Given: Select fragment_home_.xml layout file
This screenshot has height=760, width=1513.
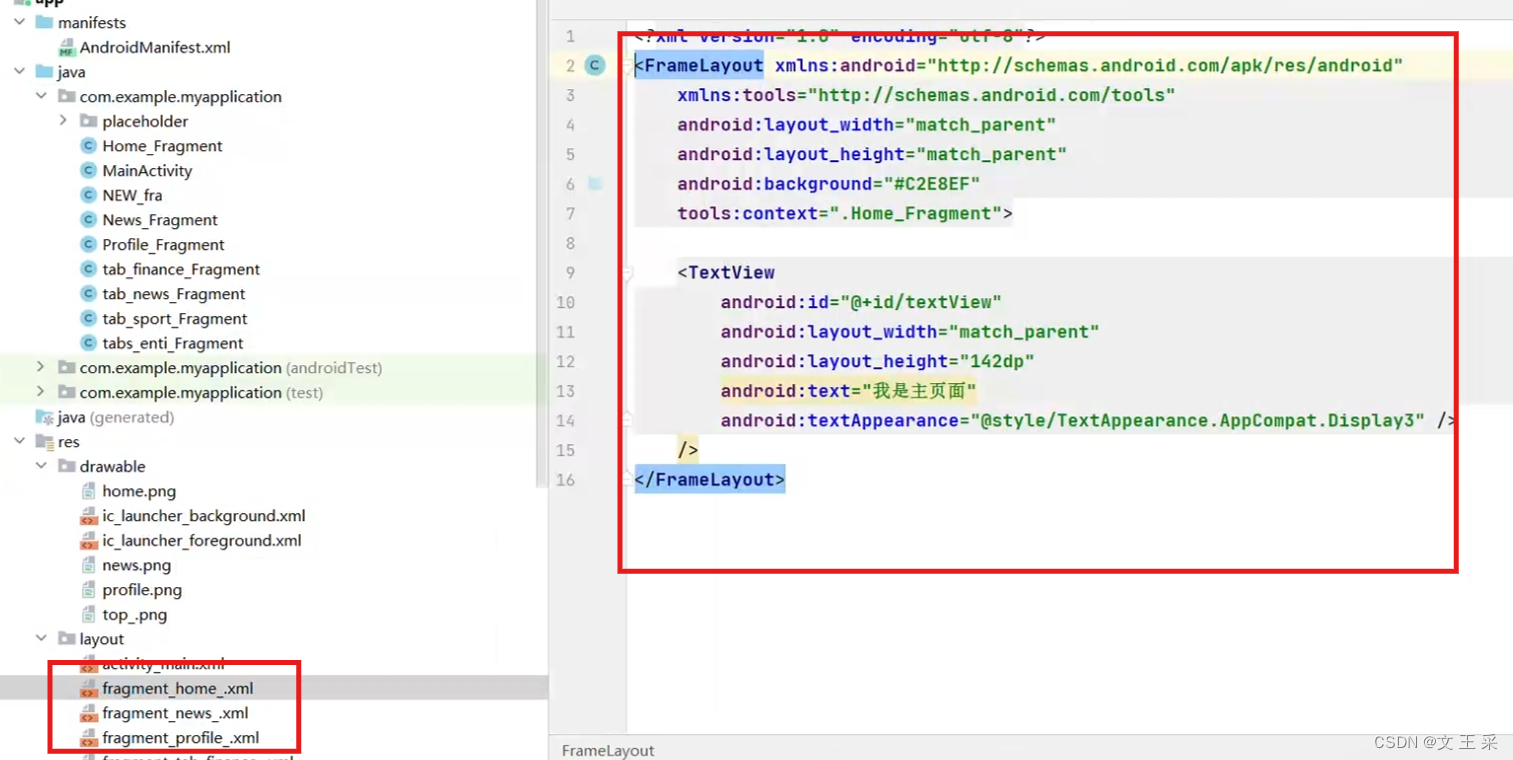Looking at the screenshot, I should (x=178, y=688).
